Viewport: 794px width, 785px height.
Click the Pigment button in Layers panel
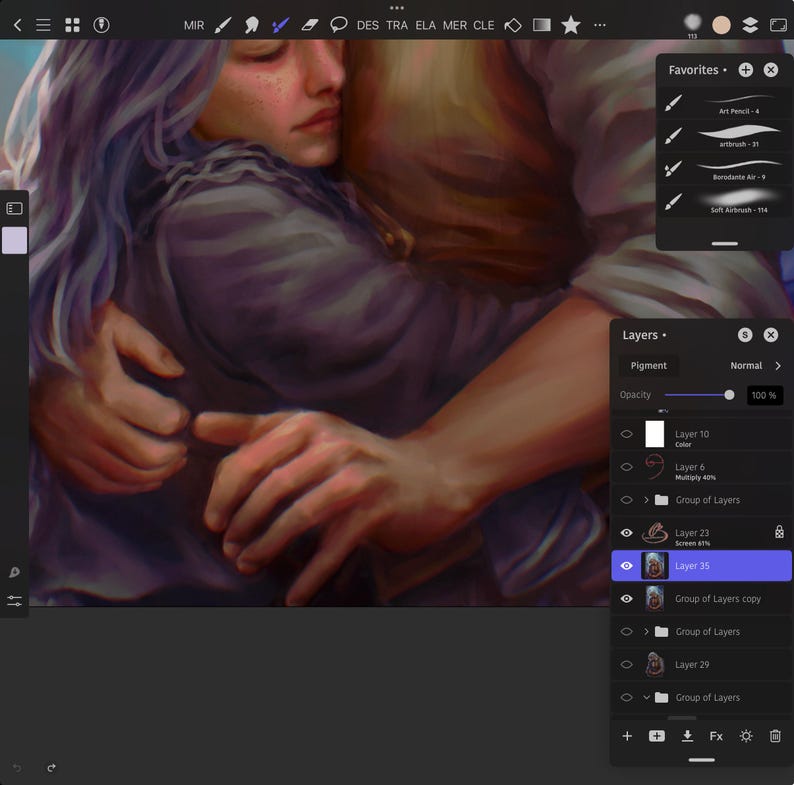click(648, 366)
